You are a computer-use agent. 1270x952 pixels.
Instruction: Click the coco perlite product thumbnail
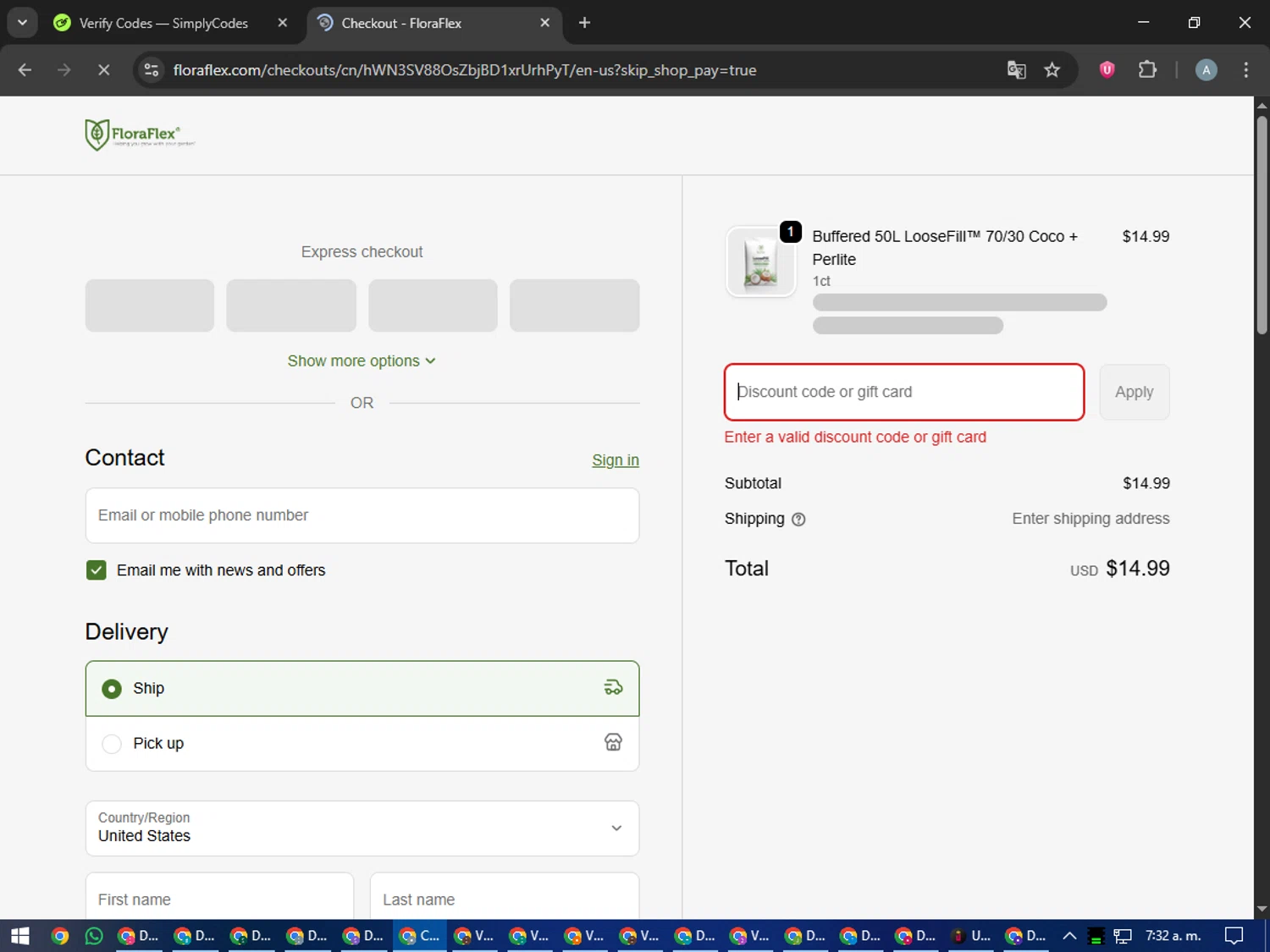[x=760, y=261]
